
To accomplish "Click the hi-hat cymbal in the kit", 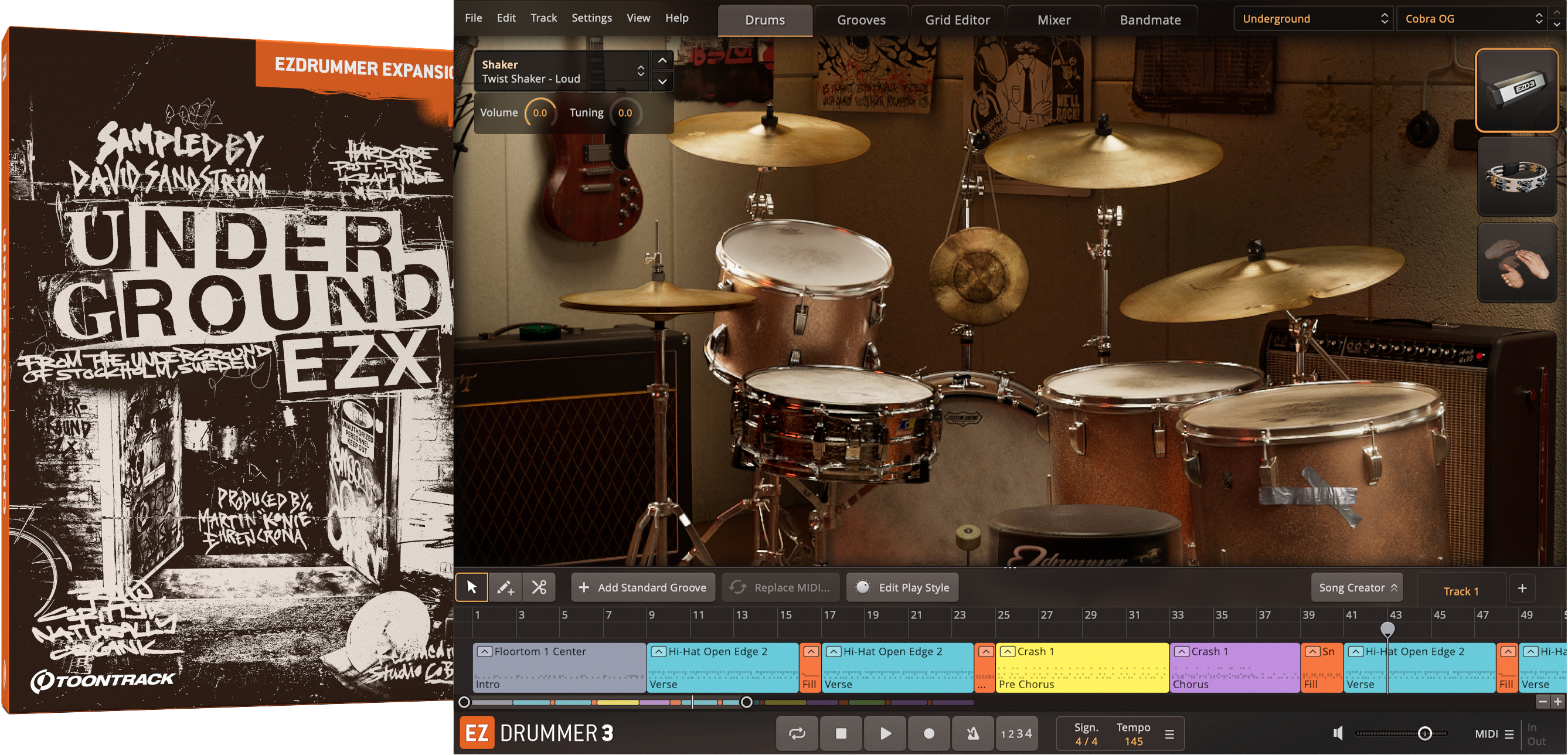I will [658, 299].
